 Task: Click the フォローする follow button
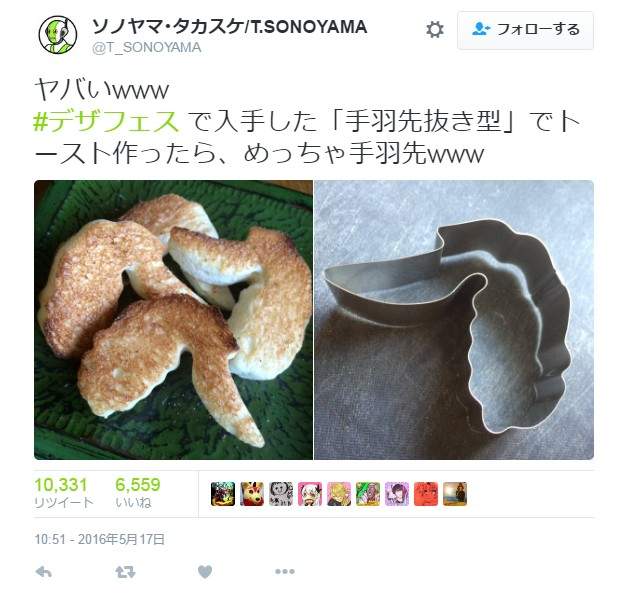(525, 30)
